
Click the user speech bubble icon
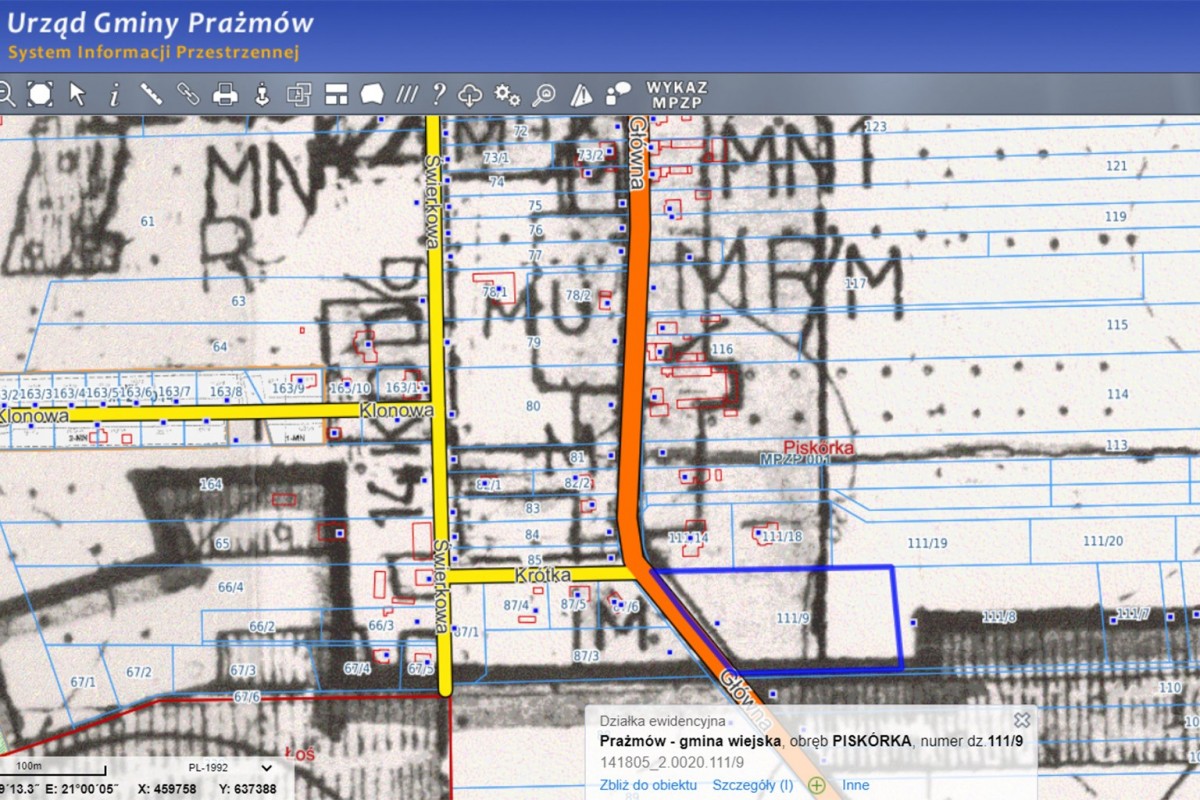[x=618, y=95]
